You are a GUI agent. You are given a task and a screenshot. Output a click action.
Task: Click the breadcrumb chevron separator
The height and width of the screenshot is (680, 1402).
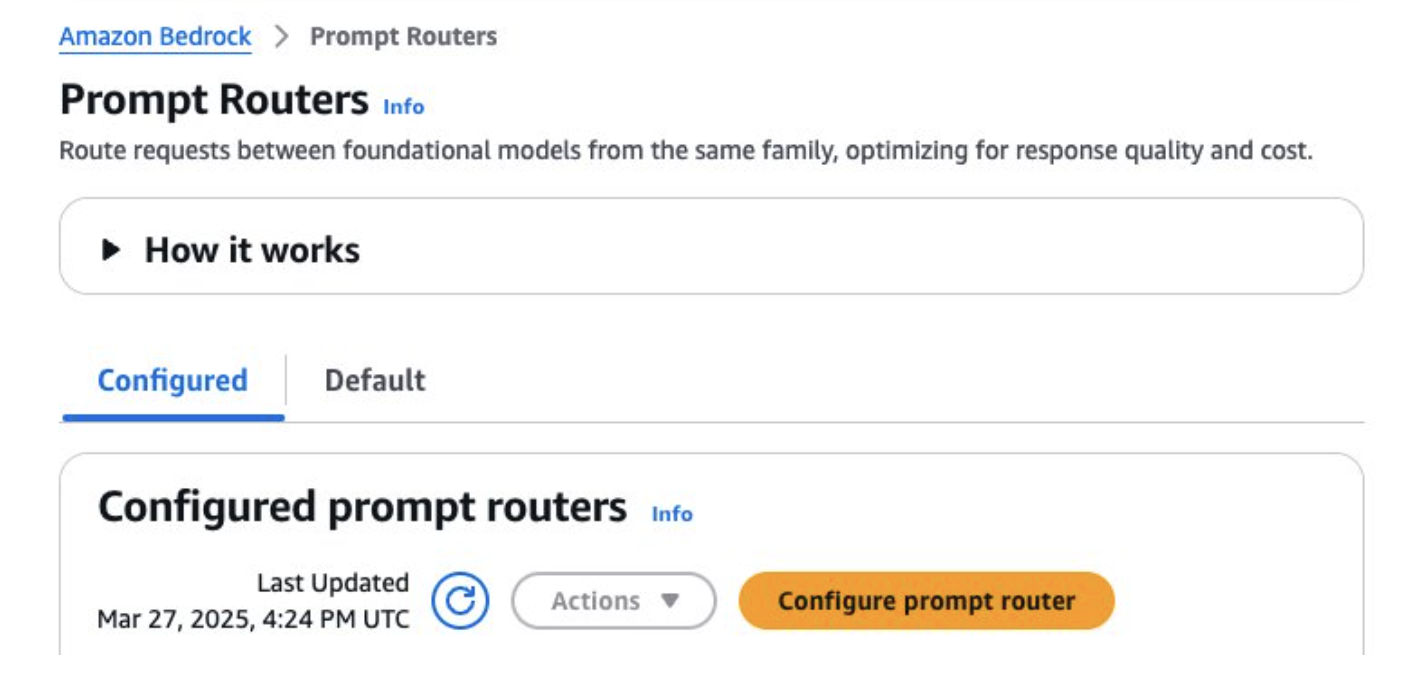point(282,37)
